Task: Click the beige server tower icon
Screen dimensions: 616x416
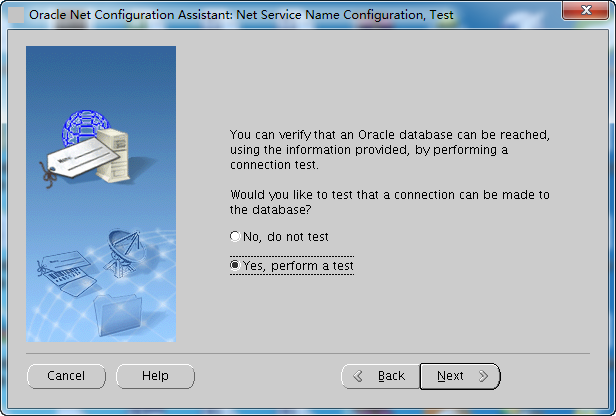Action: coord(114,155)
